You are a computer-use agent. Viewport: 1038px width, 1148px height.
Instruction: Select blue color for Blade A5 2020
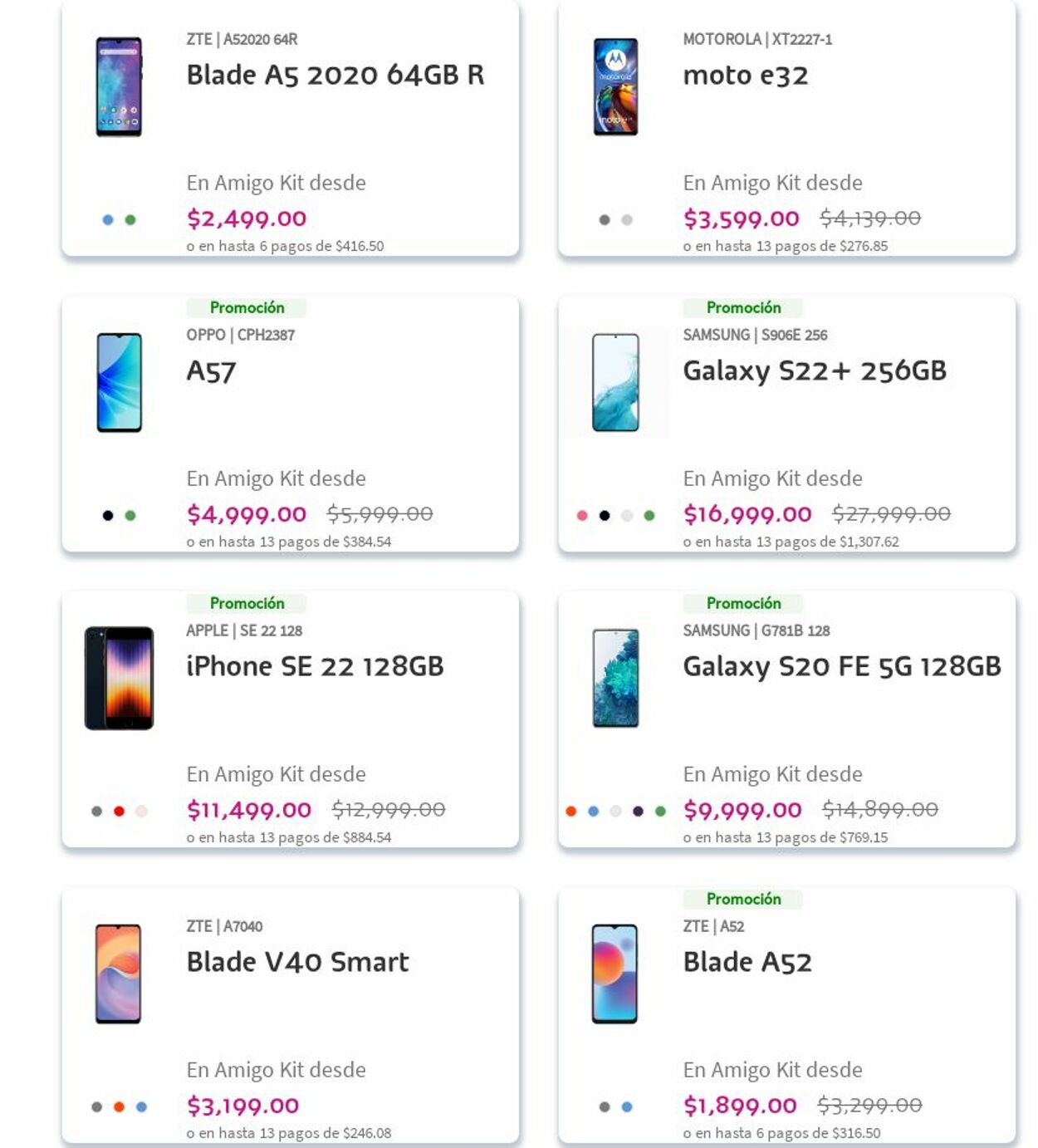[x=108, y=220]
